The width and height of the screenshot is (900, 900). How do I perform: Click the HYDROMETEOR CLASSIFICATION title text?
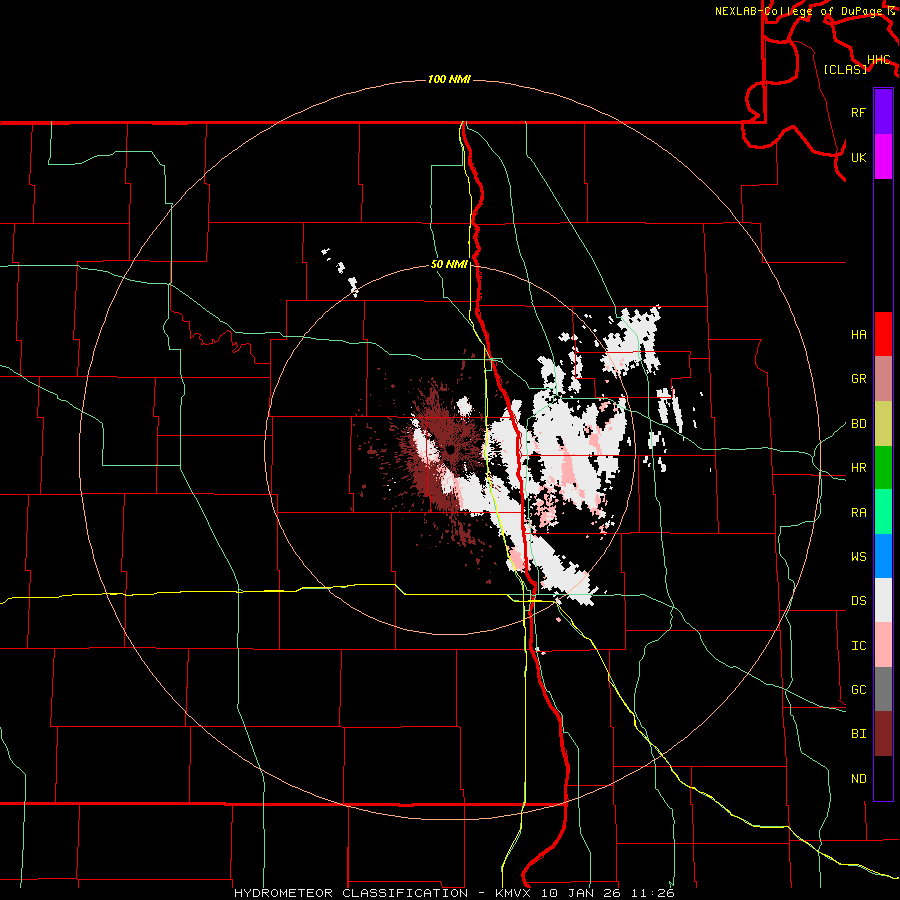coord(351,893)
